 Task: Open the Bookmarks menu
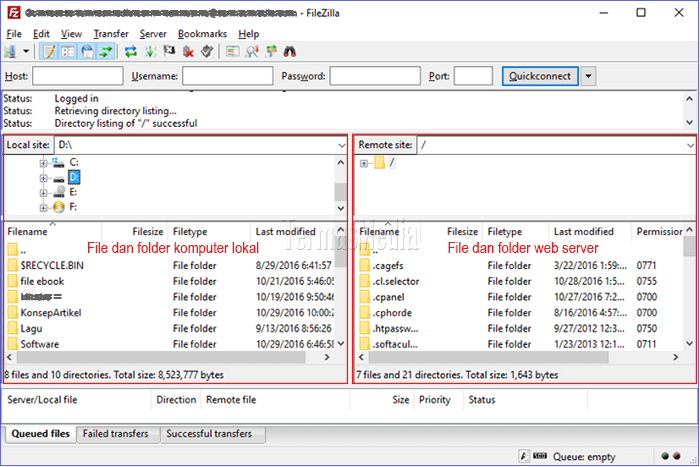[x=202, y=34]
